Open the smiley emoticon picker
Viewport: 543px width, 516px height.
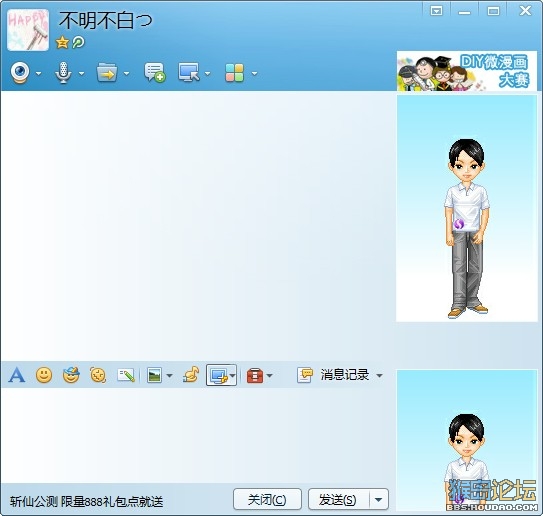point(44,375)
